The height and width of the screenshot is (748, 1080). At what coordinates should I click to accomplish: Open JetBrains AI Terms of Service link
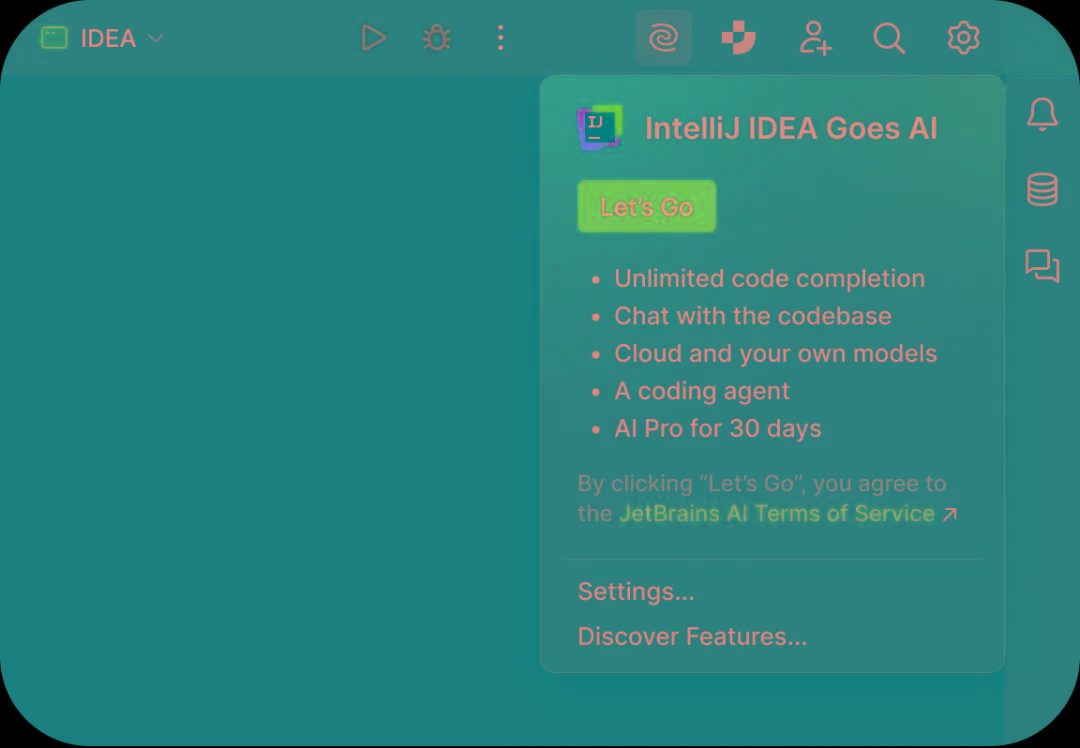776,514
